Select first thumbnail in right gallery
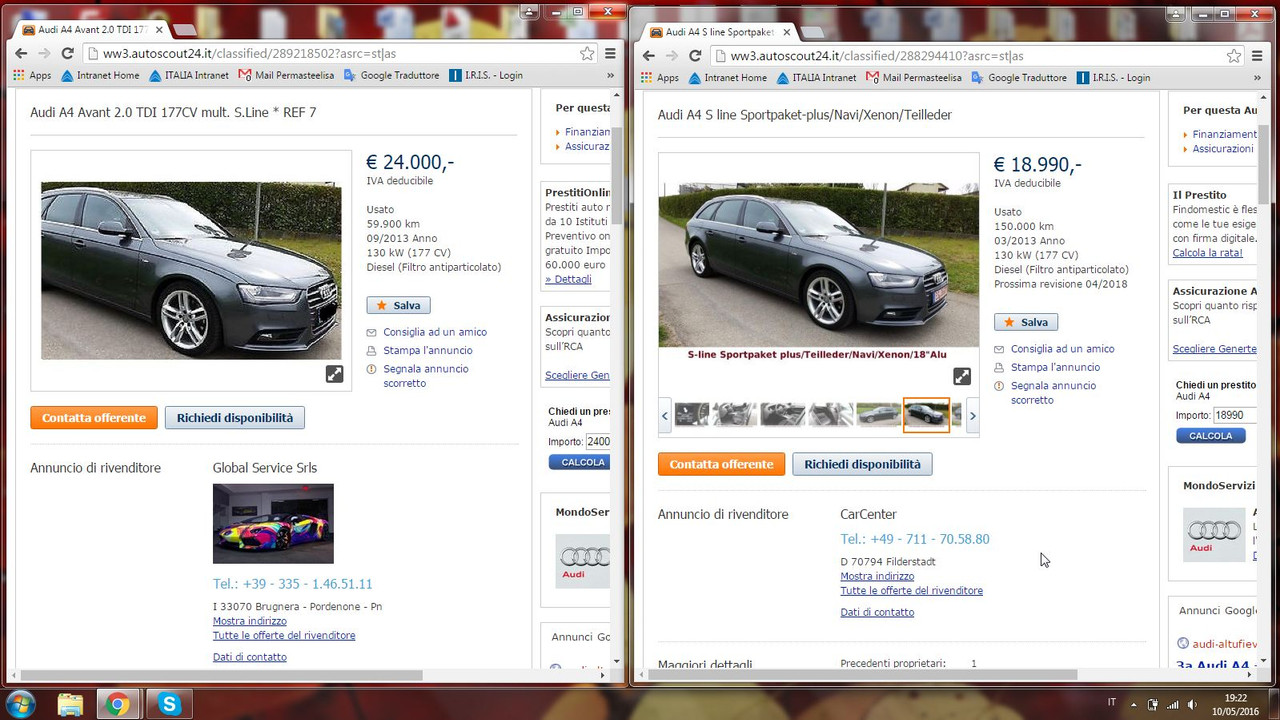The height and width of the screenshot is (720, 1280). (x=692, y=415)
